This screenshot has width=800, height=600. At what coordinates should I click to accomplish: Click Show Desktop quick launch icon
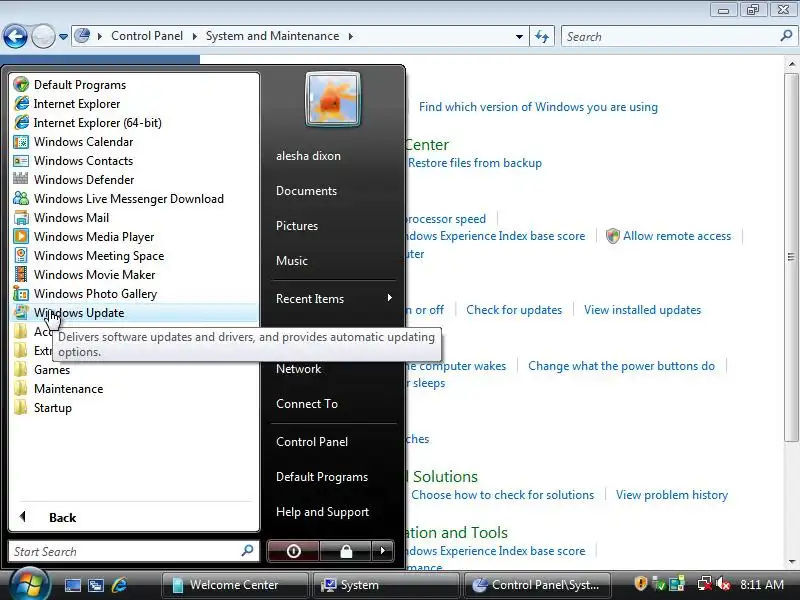point(72,585)
